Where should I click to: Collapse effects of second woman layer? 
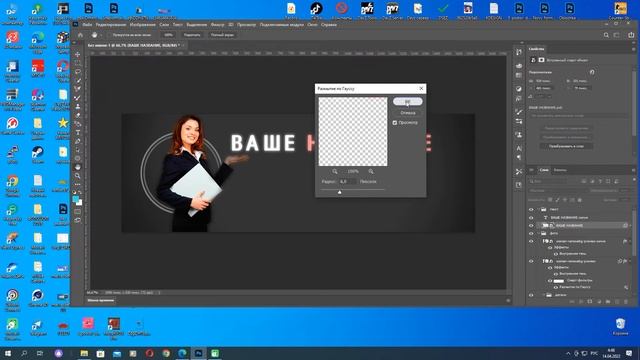(x=629, y=261)
